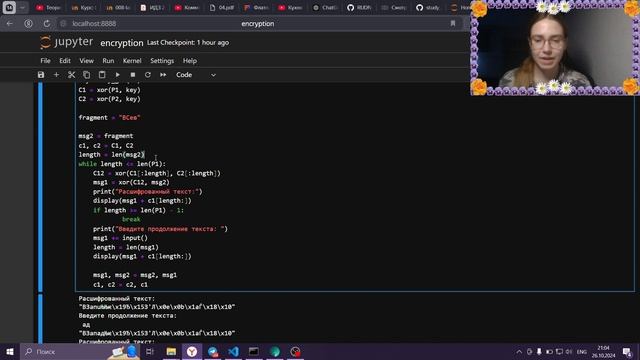Switch to the GitHub study tab
640x360 pixels.
tap(429, 7)
